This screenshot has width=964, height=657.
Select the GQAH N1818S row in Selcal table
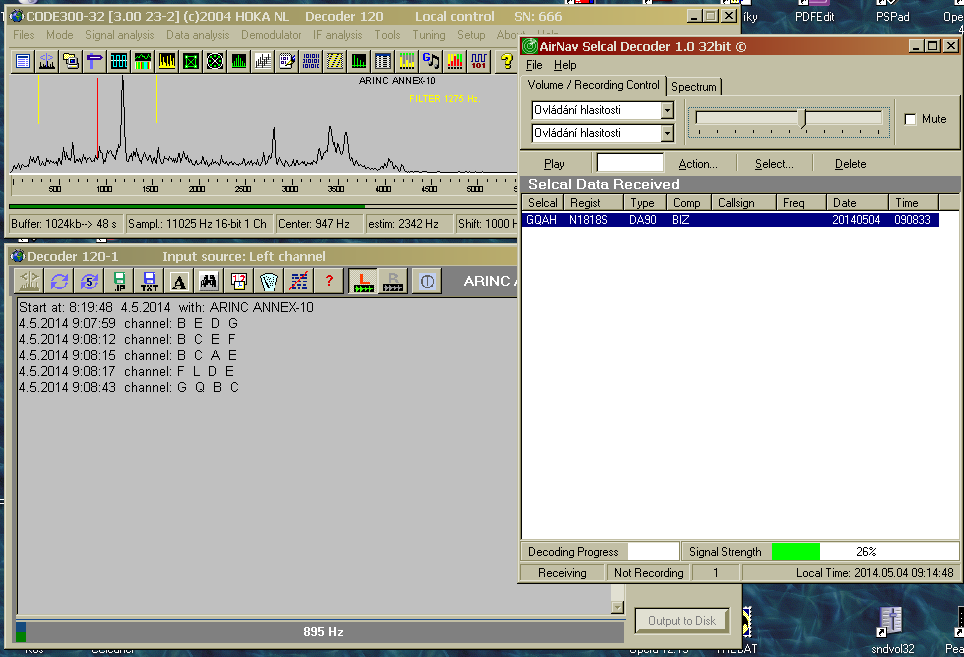click(x=730, y=220)
